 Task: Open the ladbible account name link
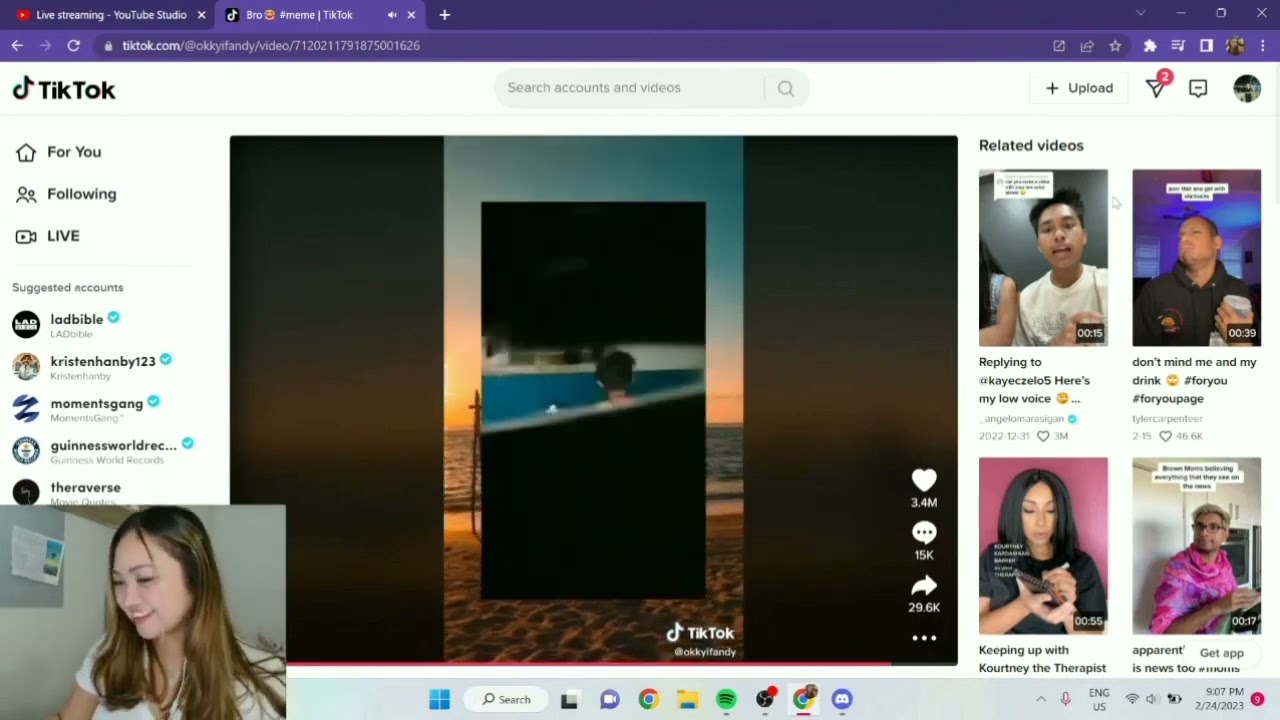[77, 319]
